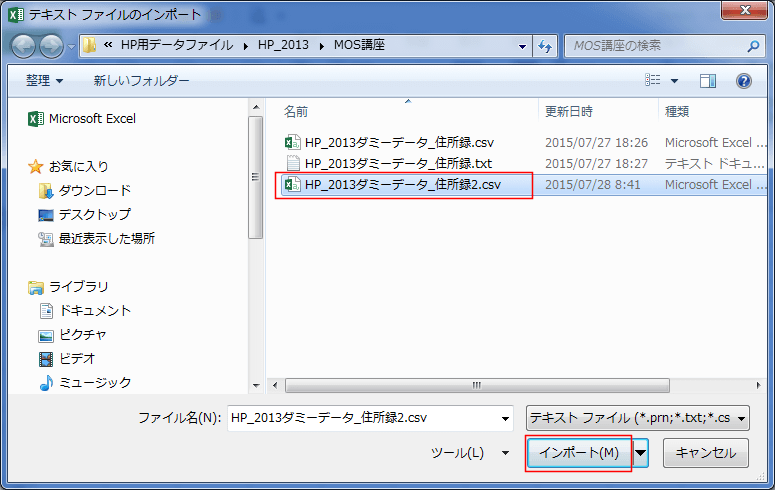Refresh the MOS講座 folder view
775x490 pixels.
545,46
